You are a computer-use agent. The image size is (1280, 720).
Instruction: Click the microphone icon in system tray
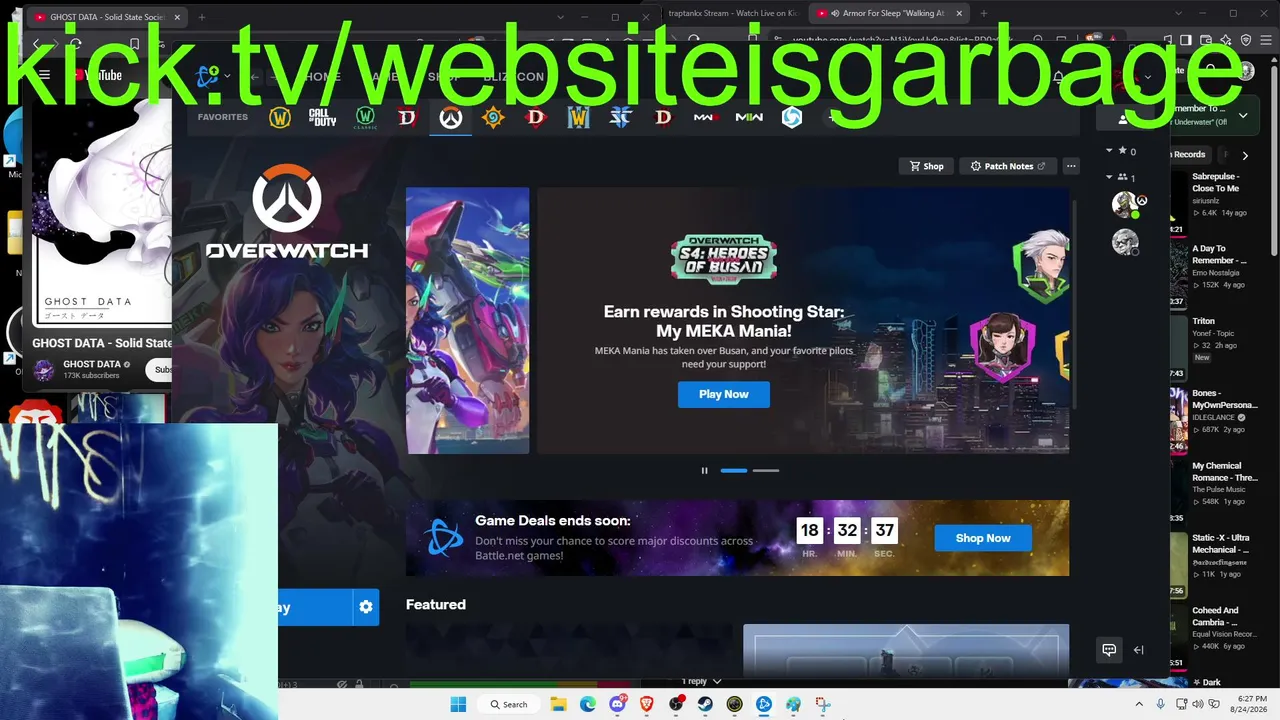pyautogui.click(x=1160, y=705)
